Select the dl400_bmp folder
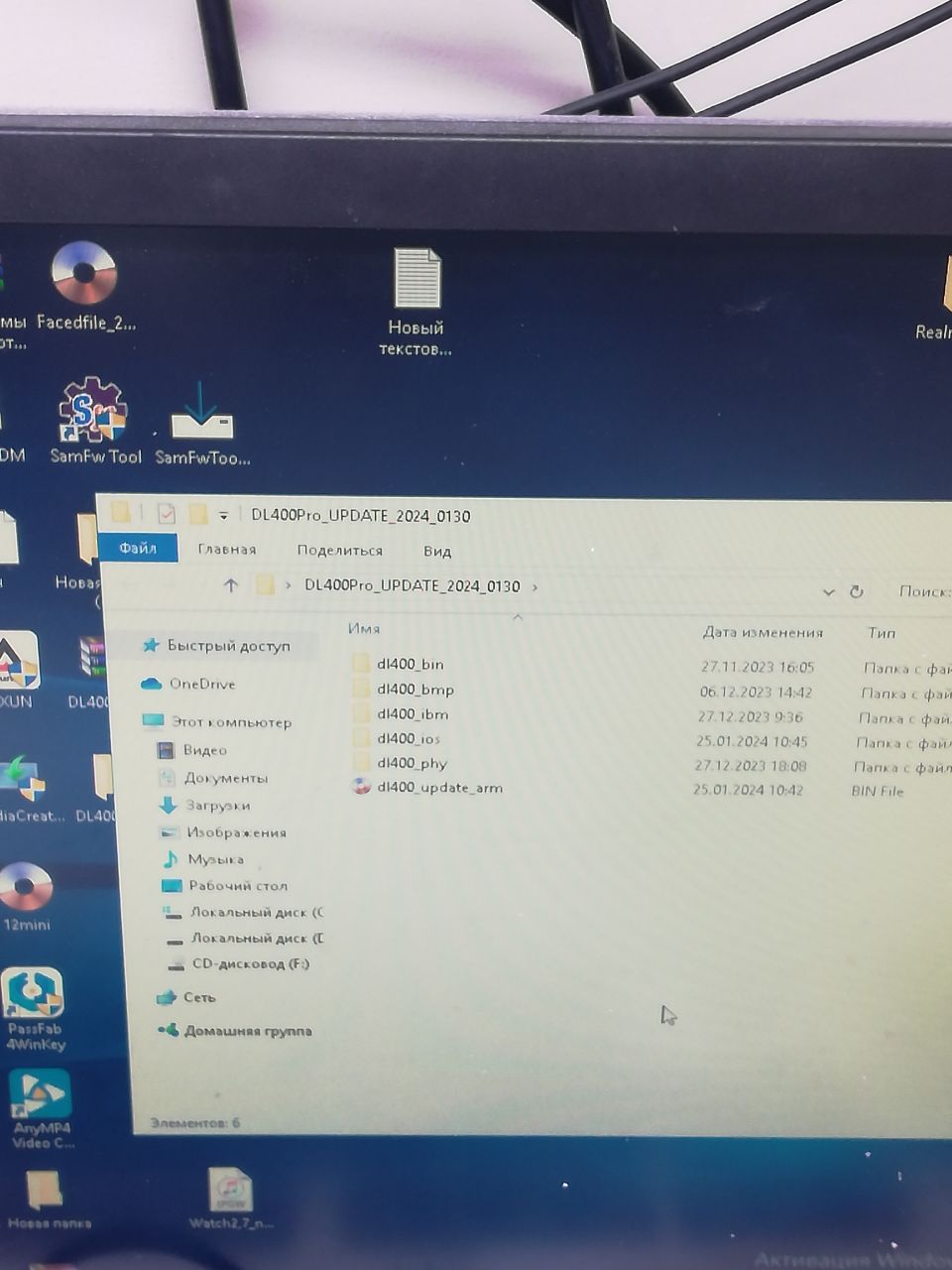The width and height of the screenshot is (952, 1270). pos(403,689)
